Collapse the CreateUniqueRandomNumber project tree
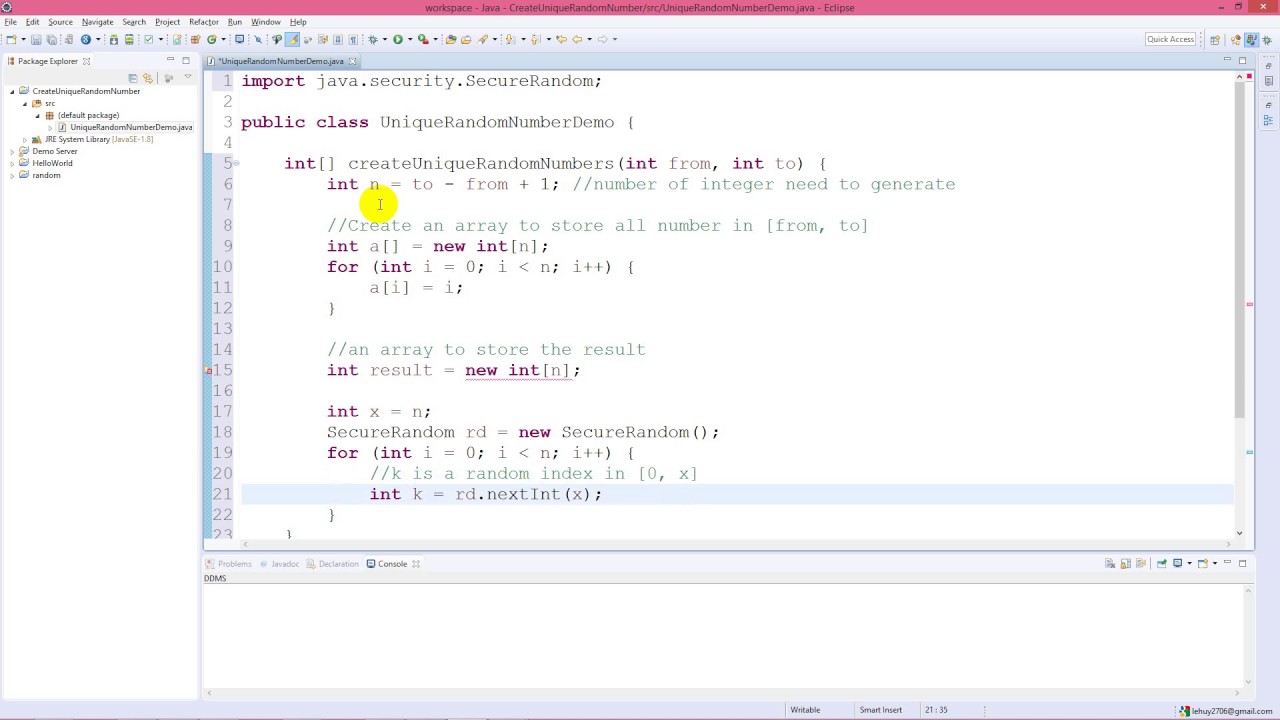The width and height of the screenshot is (1280, 720). coord(12,91)
